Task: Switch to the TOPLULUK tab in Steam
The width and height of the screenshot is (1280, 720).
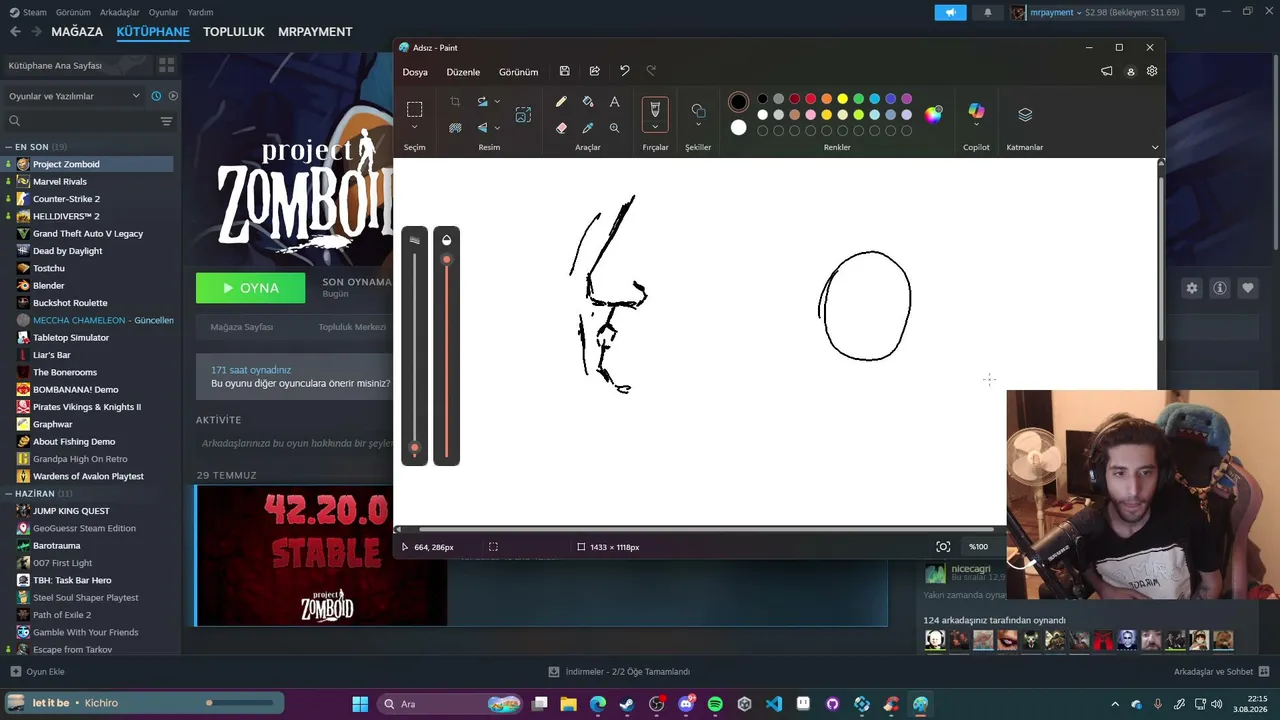Action: click(233, 32)
